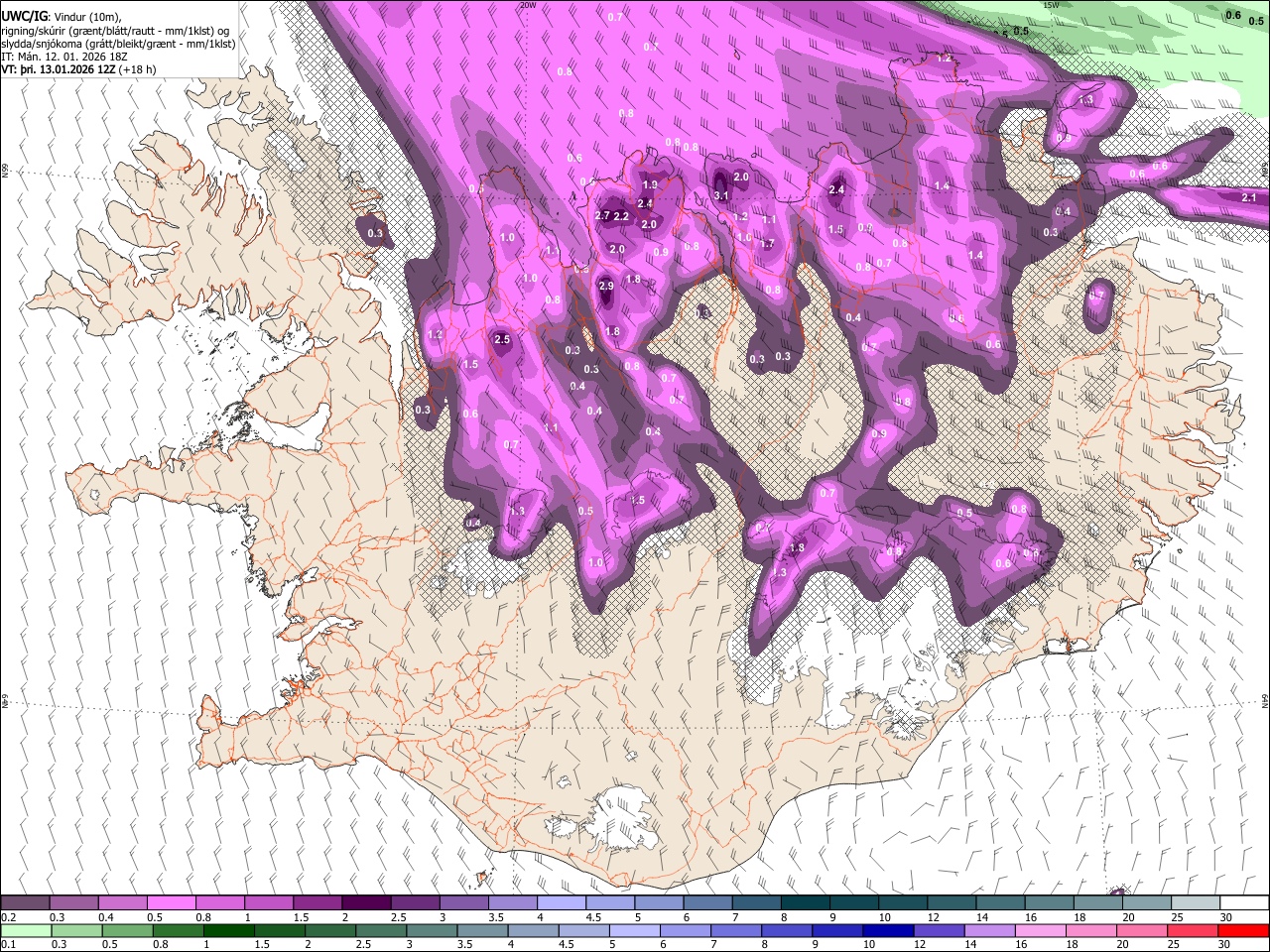Click the 'rigning/skúrir' legend description line
1270x952 pixels.
[x=115, y=31]
